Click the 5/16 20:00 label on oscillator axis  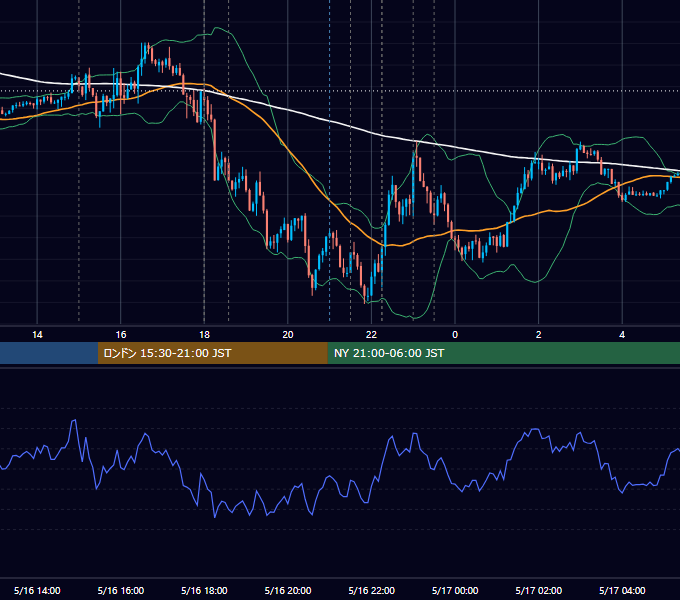pyautogui.click(x=288, y=590)
